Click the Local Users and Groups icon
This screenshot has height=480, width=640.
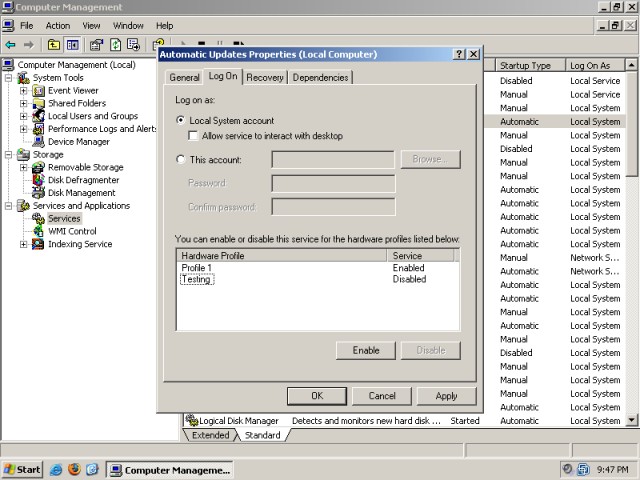pyautogui.click(x=38, y=116)
